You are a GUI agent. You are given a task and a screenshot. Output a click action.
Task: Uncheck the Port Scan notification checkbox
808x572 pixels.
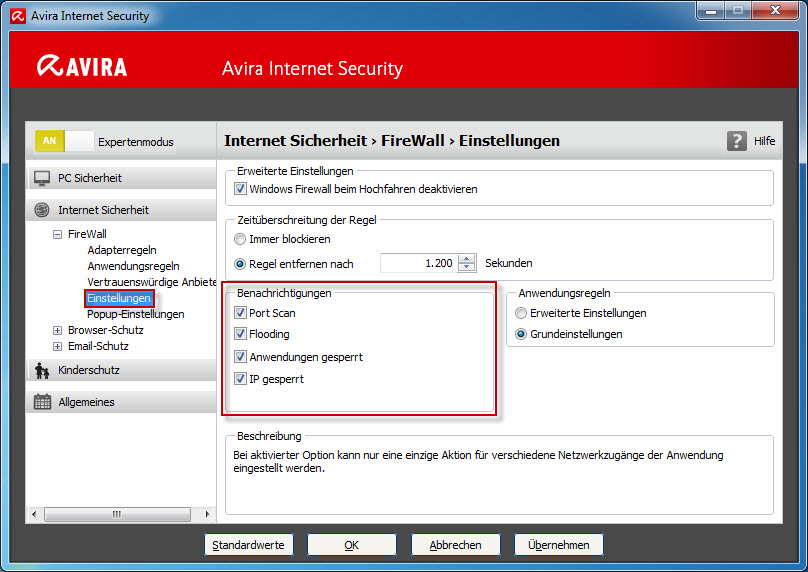pos(240,313)
